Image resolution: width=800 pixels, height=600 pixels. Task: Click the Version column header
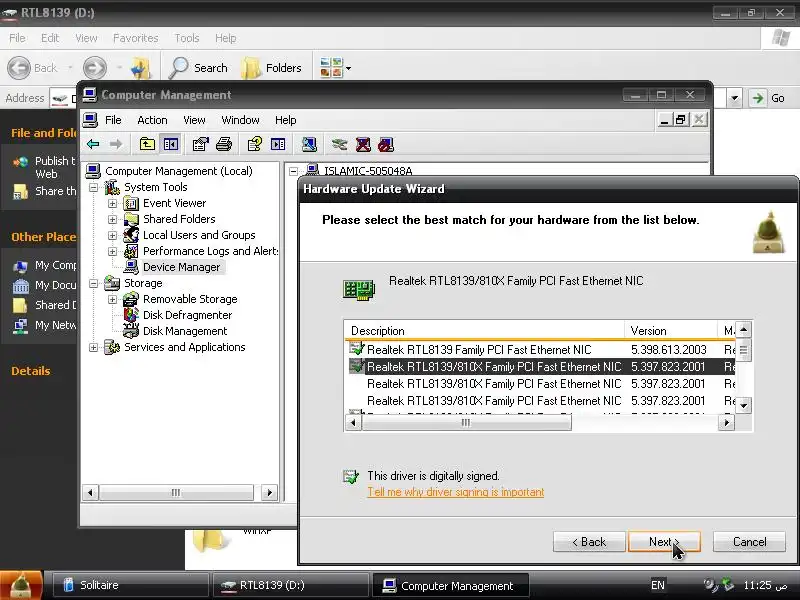pos(670,331)
